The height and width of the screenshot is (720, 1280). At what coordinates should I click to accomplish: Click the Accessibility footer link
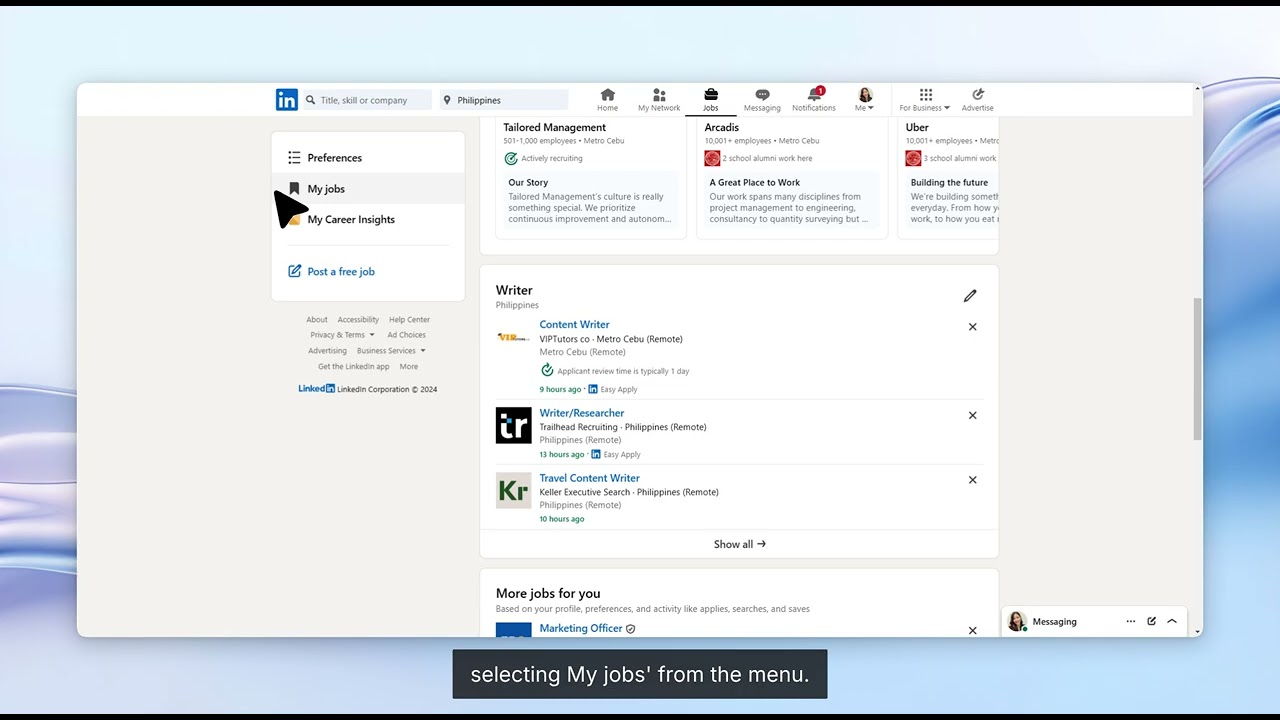[x=358, y=320]
